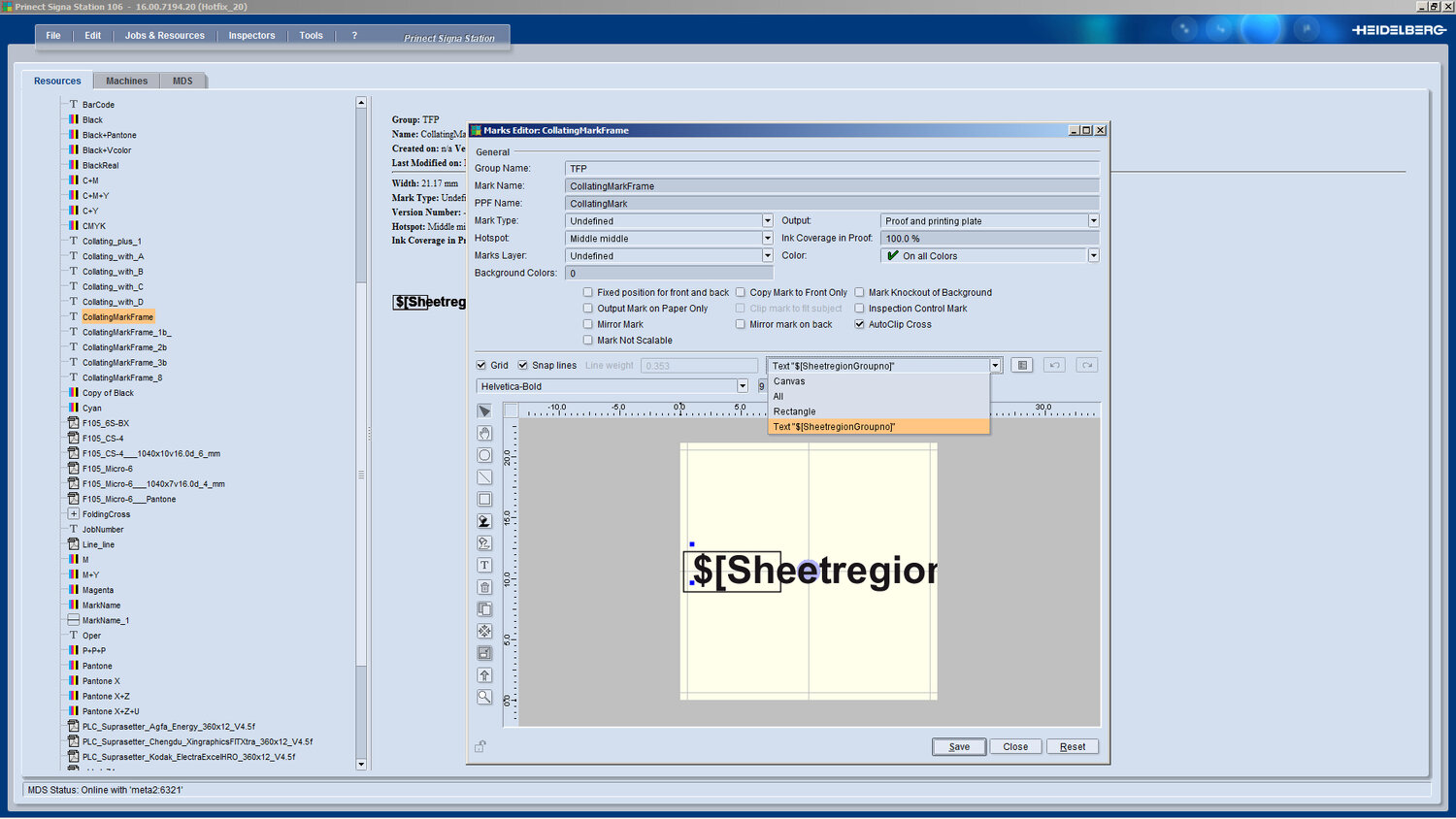This screenshot has width=1456, height=819.
Task: Select Collating_with_A in the resource tree
Action: 113,256
